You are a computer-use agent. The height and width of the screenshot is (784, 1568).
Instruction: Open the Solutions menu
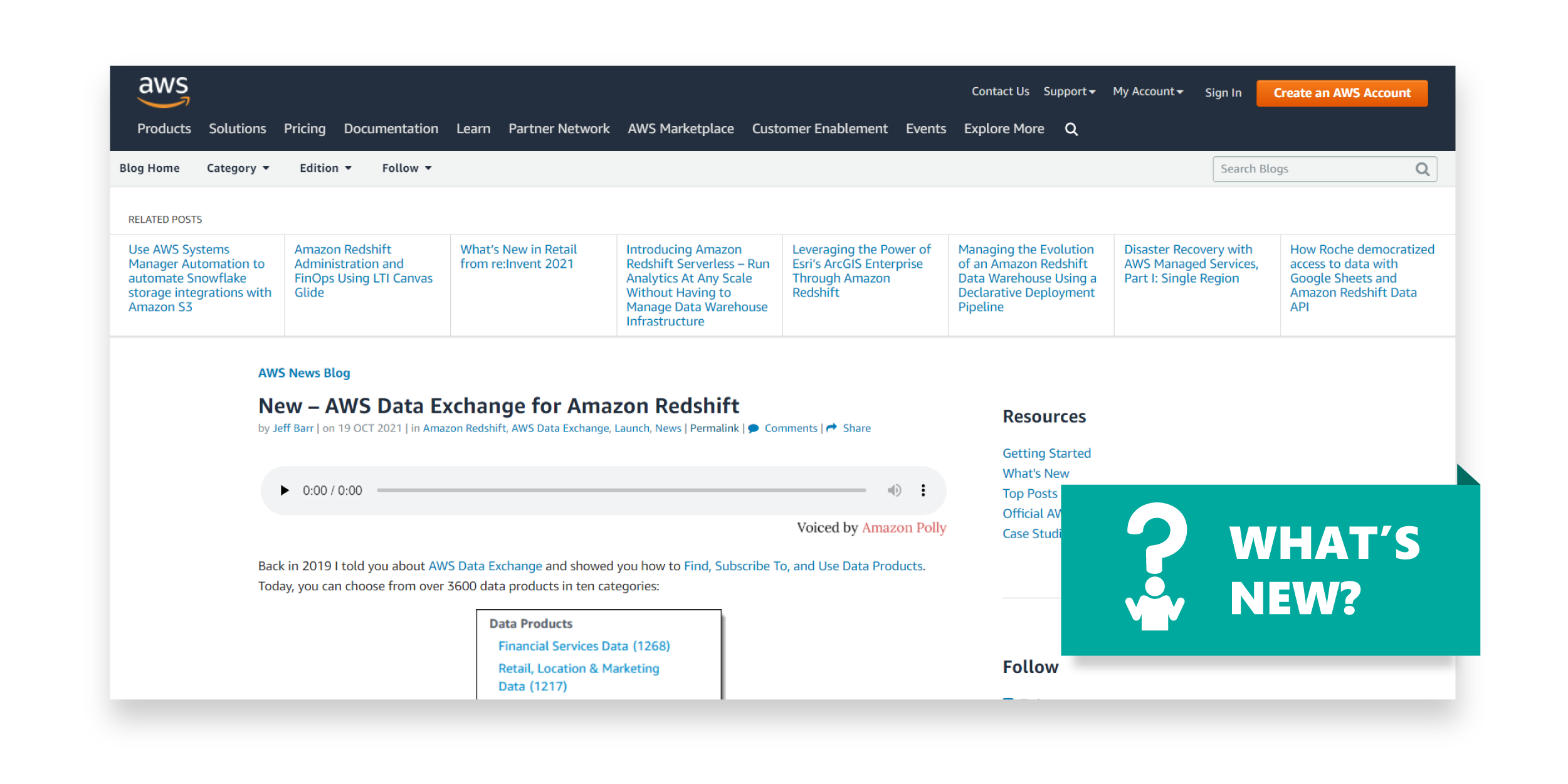click(238, 129)
